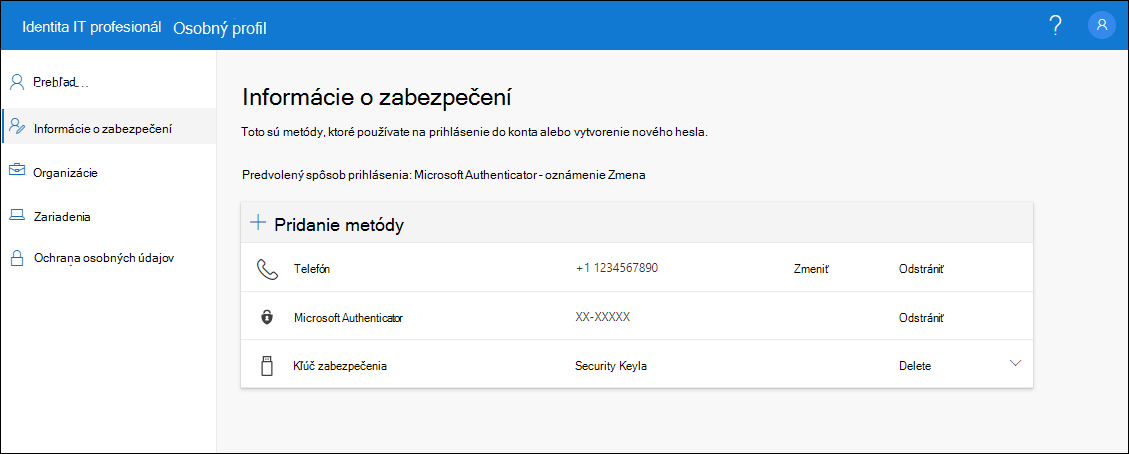The height and width of the screenshot is (454, 1129).
Task: Click the Kľúč zabezpečenia row label
Action: [x=341, y=366]
